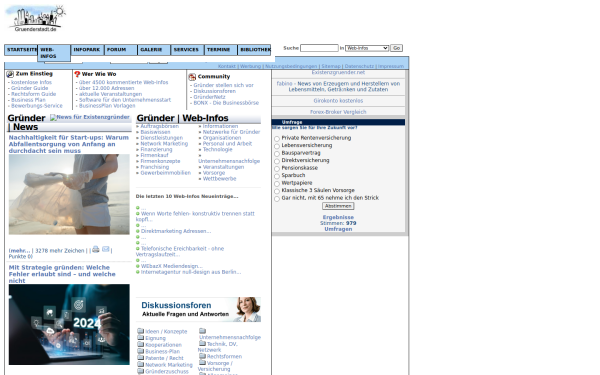Click folder icon beside Business-Plan forum
Image resolution: width=600 pixels, height=375 pixels.
click(x=140, y=351)
